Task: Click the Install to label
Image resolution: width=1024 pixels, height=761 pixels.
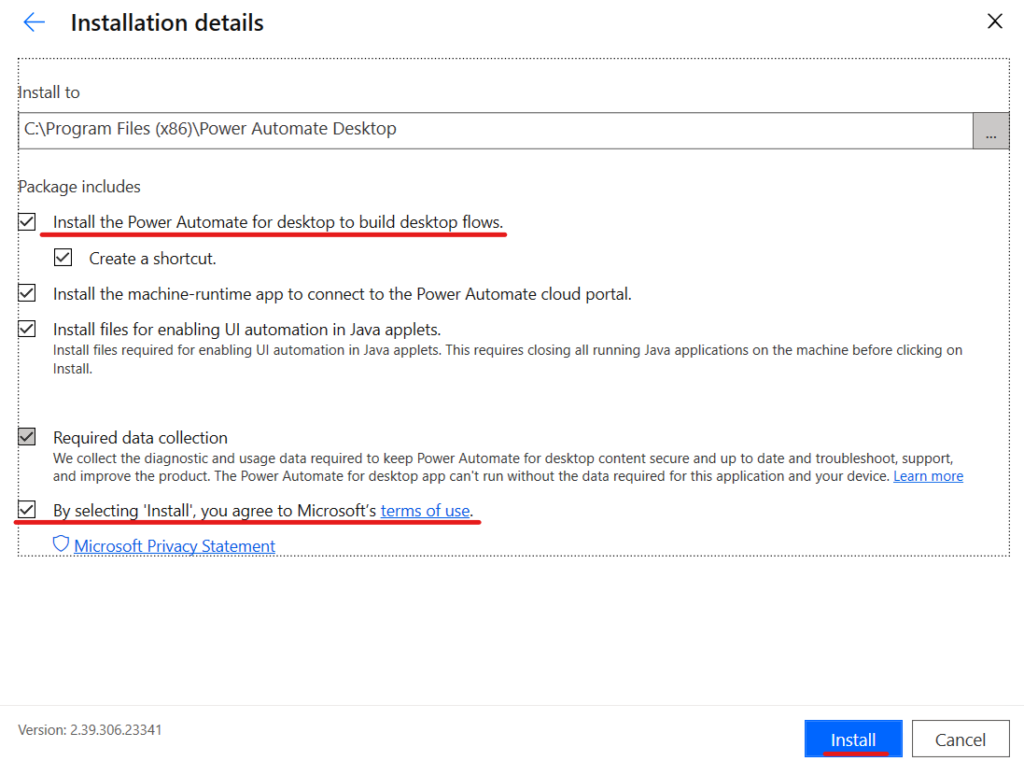Action: tap(49, 92)
